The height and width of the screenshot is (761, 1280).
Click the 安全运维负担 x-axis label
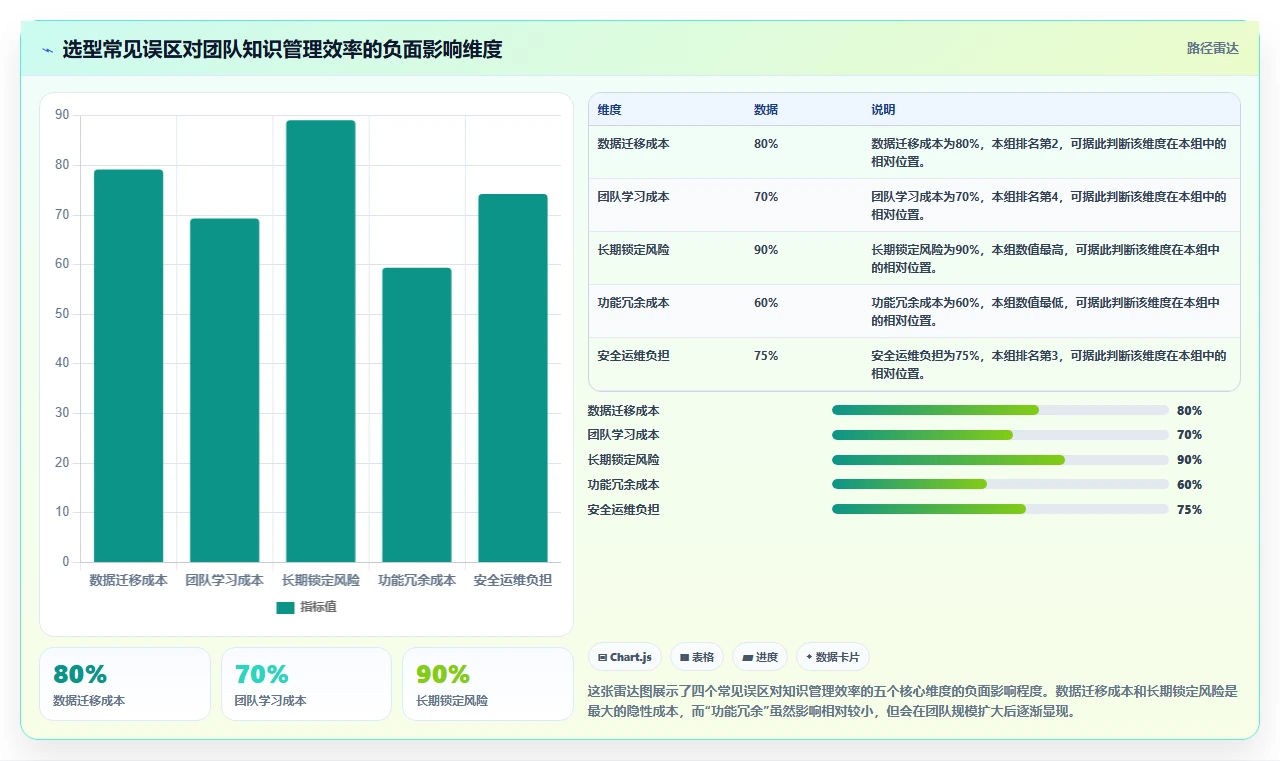tap(512, 580)
